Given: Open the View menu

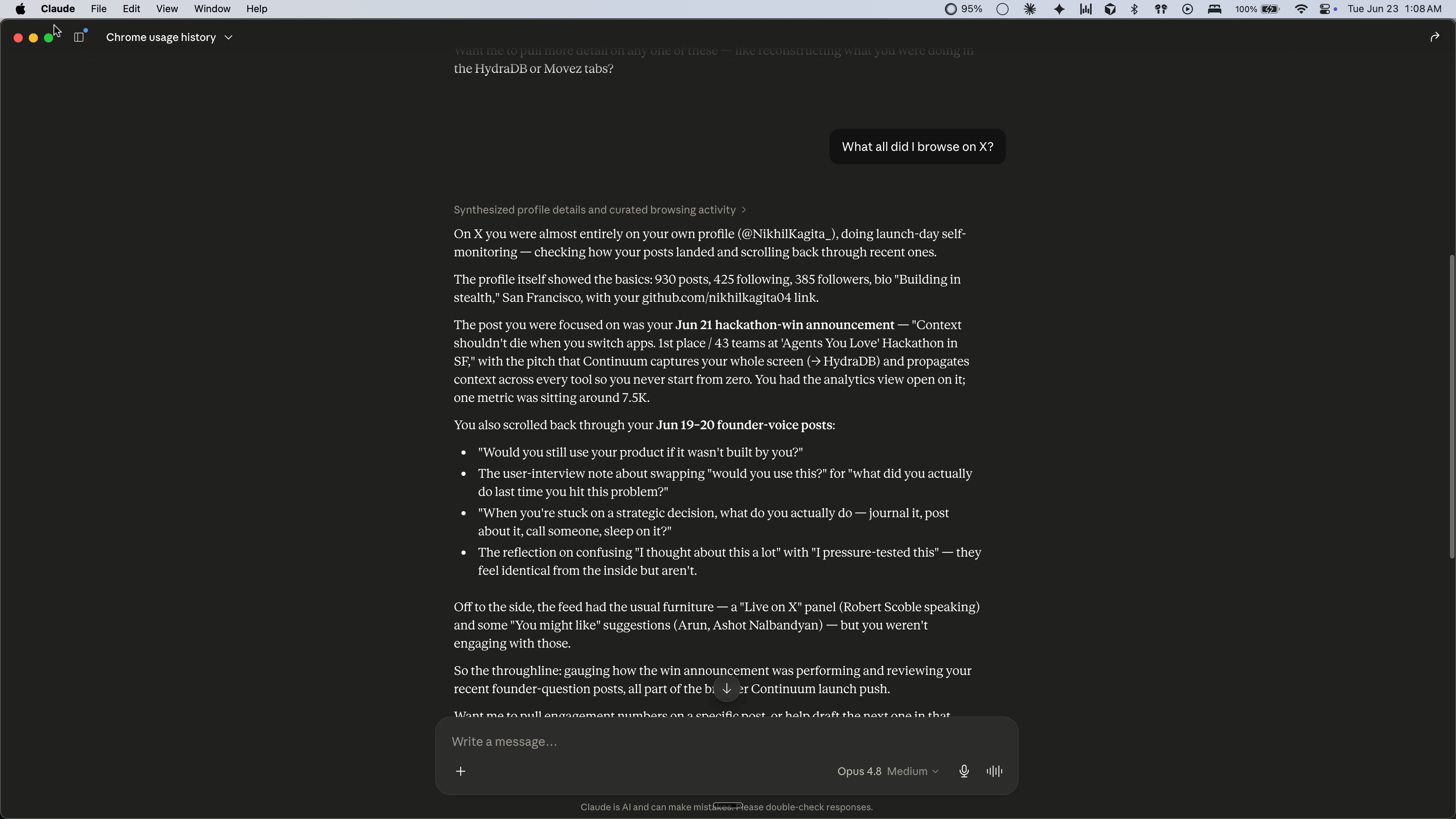Looking at the screenshot, I should [167, 9].
